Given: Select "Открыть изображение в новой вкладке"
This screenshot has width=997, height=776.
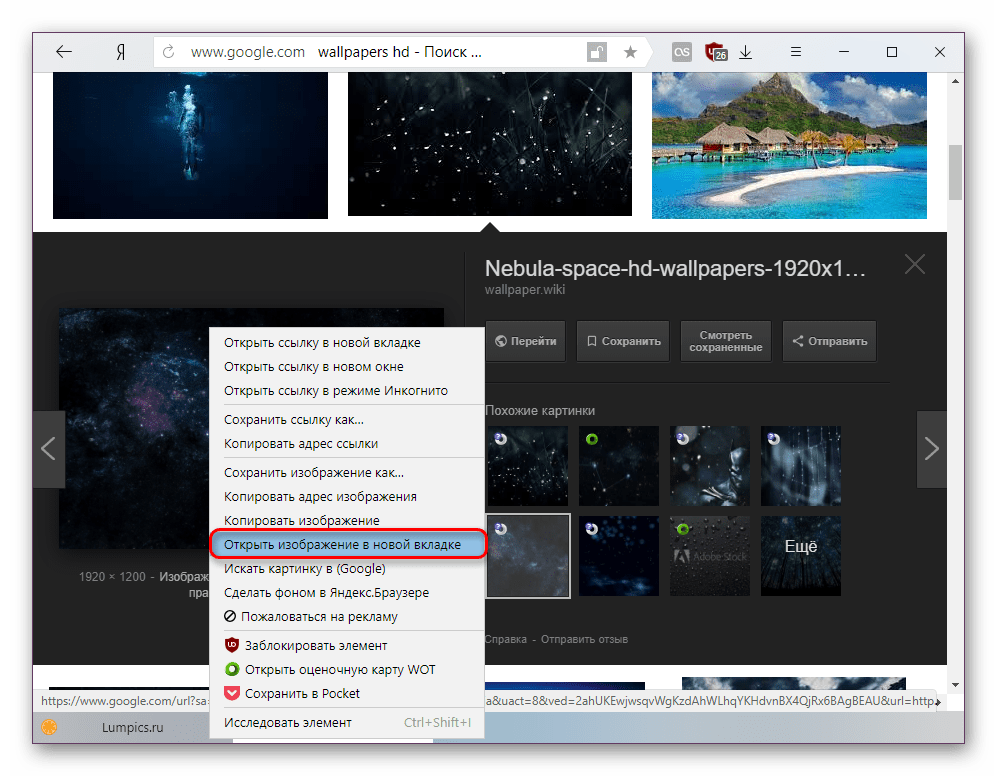Looking at the screenshot, I should pyautogui.click(x=342, y=544).
